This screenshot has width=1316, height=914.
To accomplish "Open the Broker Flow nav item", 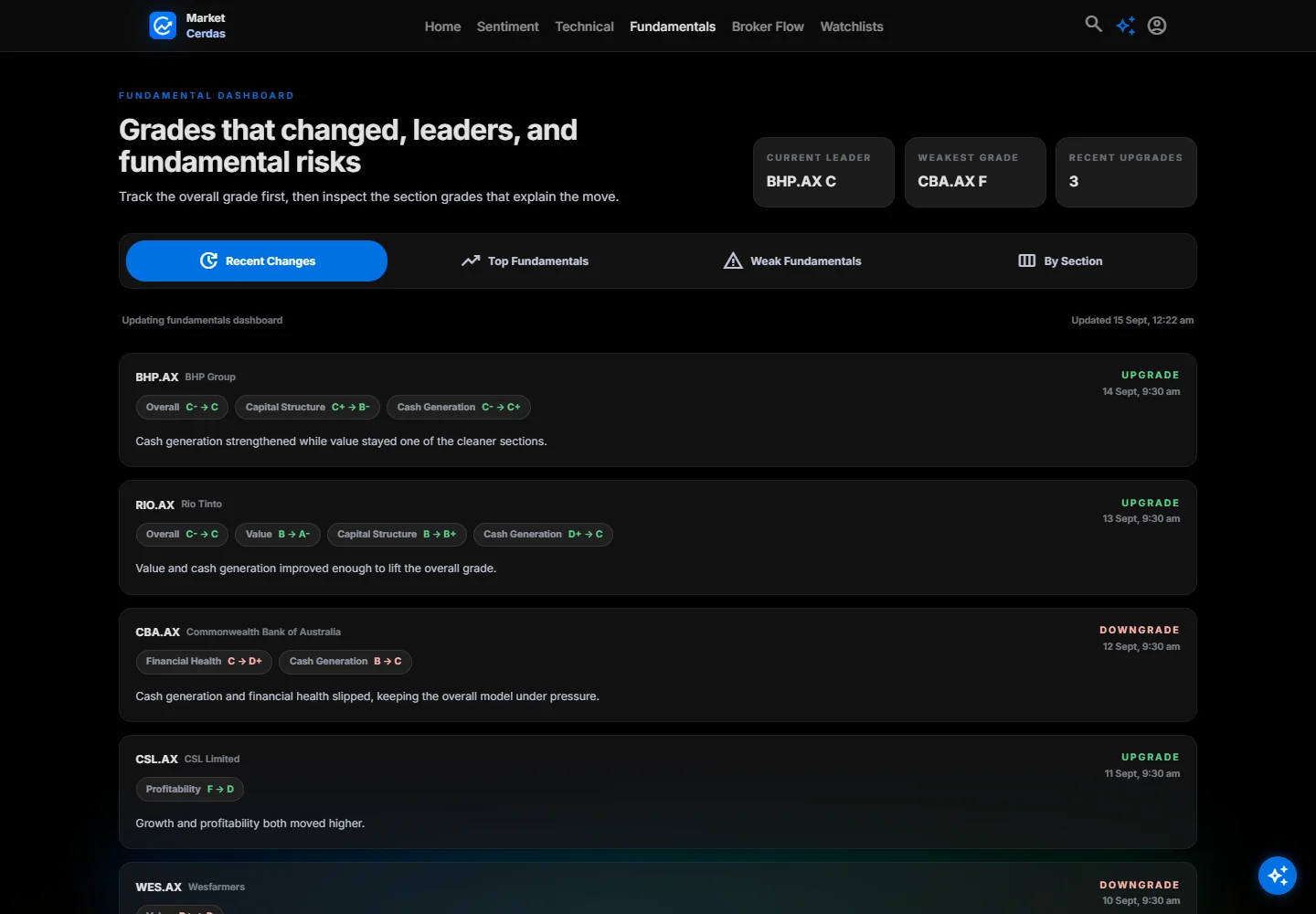I will [x=768, y=27].
